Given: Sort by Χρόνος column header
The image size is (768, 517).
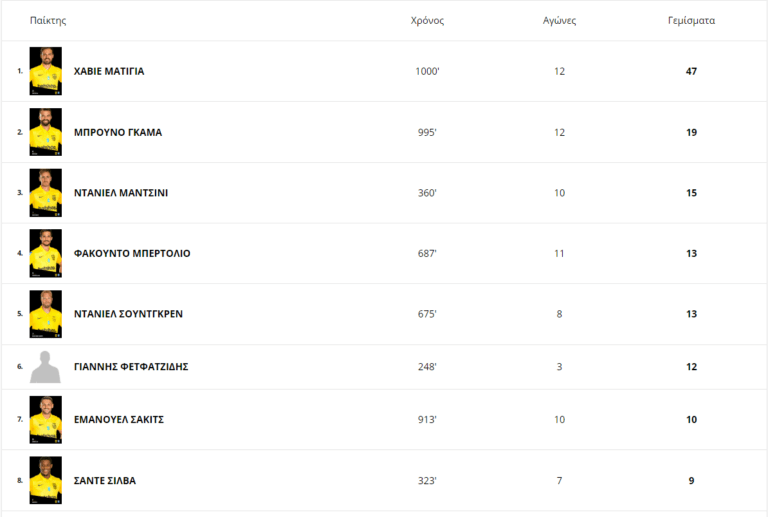Looking at the screenshot, I should click(427, 20).
